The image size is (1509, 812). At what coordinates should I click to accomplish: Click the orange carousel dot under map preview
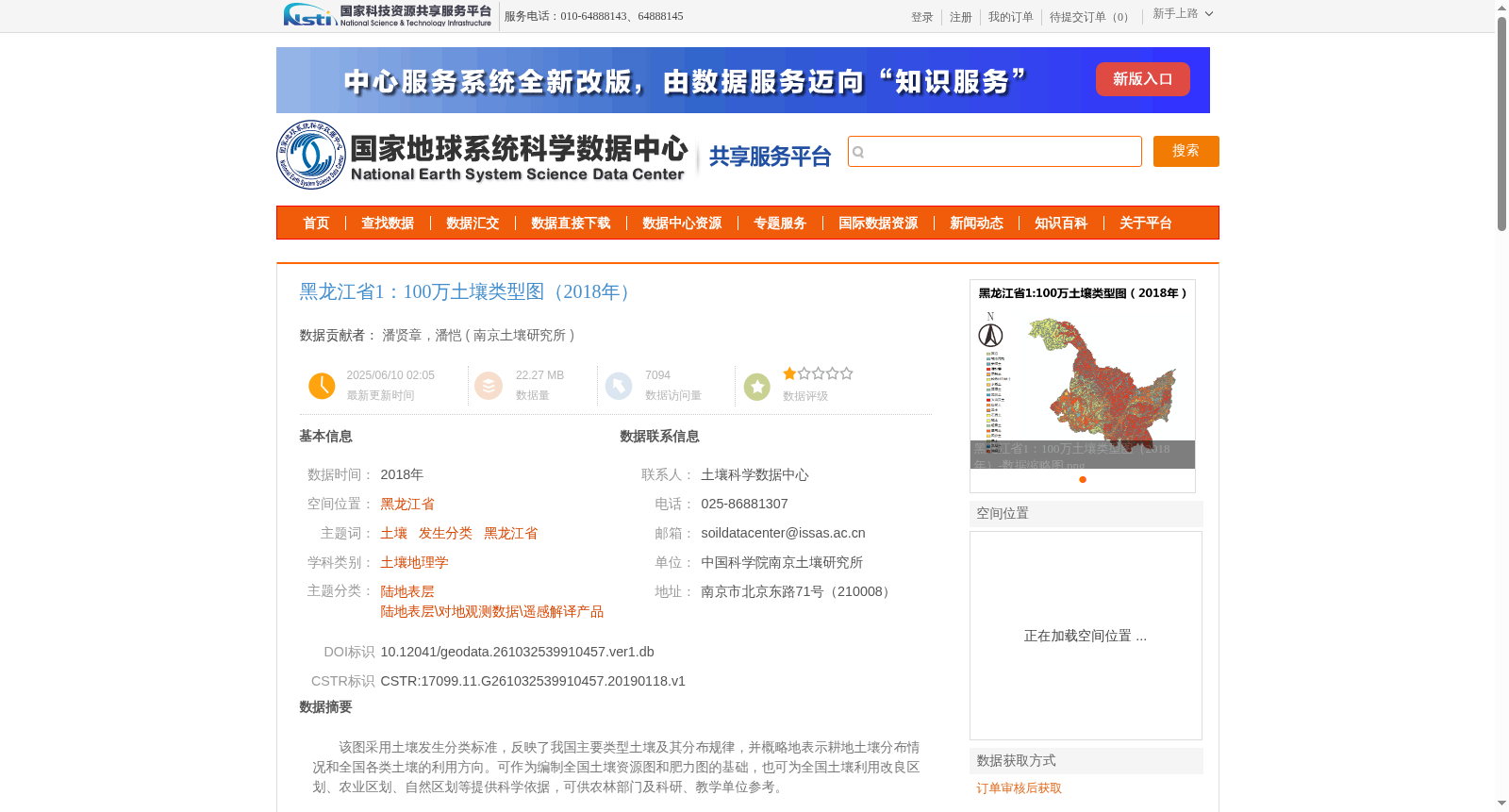click(1083, 479)
